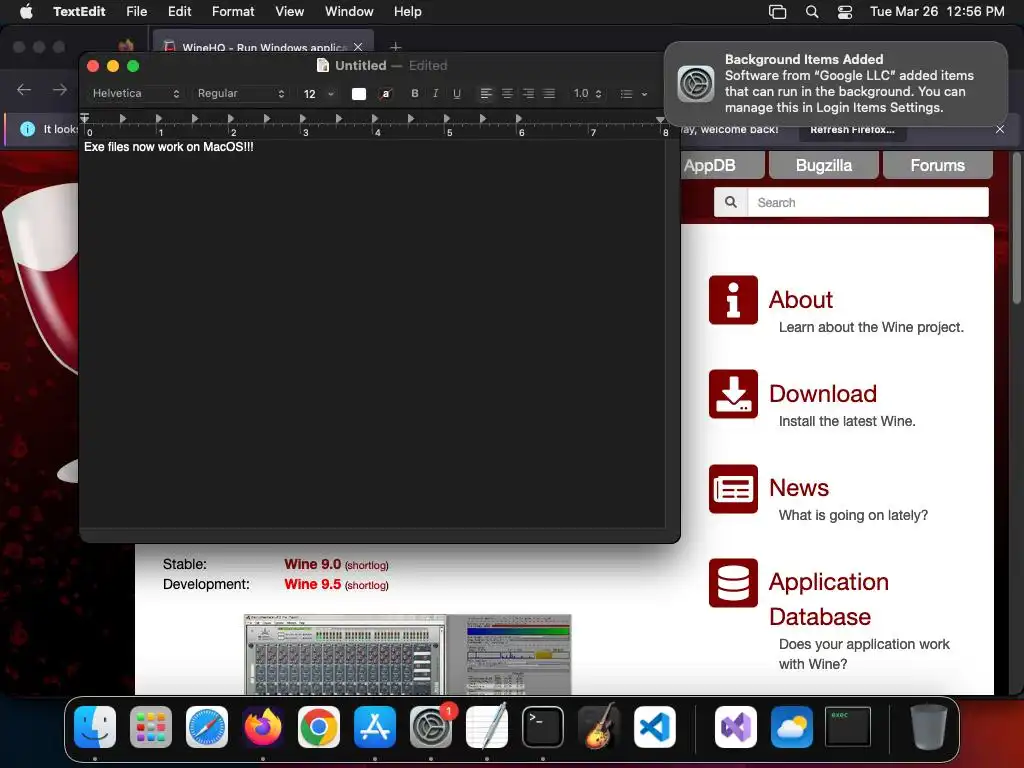
Task: Open Terminal from the Dock
Action: coord(543,727)
